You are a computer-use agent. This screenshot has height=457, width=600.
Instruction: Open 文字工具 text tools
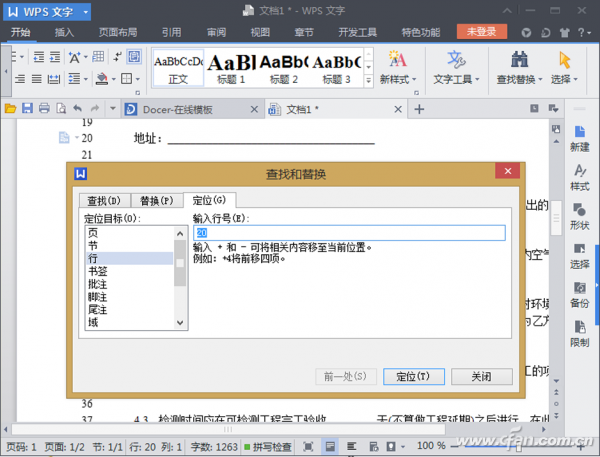tap(456, 67)
